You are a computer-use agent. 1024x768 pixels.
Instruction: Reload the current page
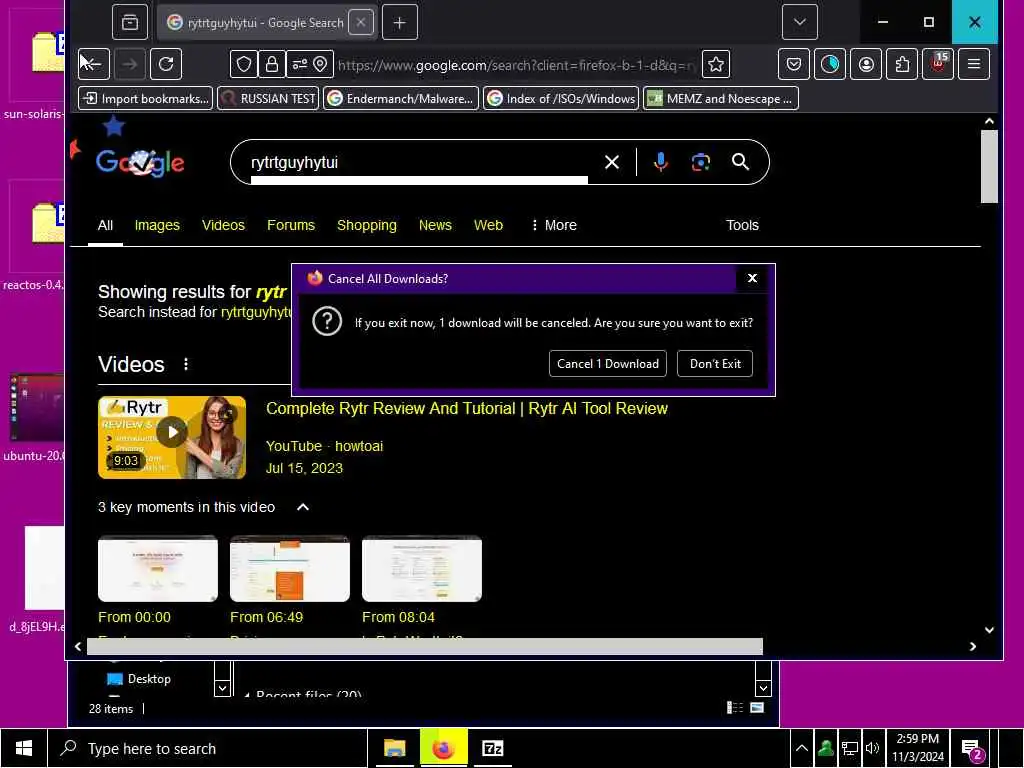click(166, 64)
